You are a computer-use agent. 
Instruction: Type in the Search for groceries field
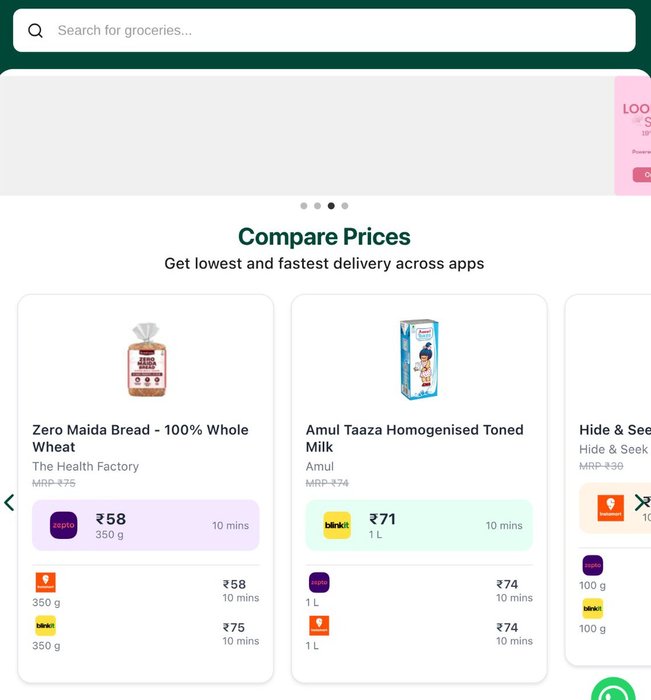pyautogui.click(x=330, y=31)
